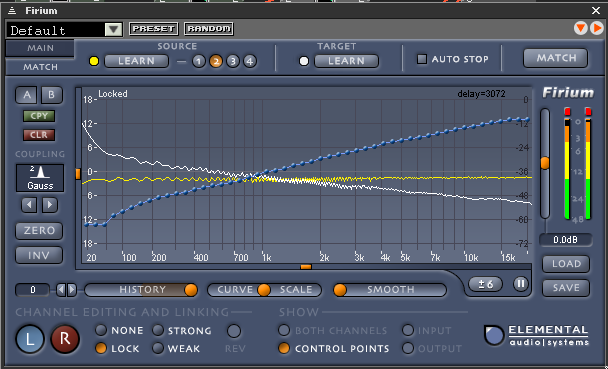Viewport: 608px width, 369px height.
Task: Select source slot 1
Action: pos(199,61)
